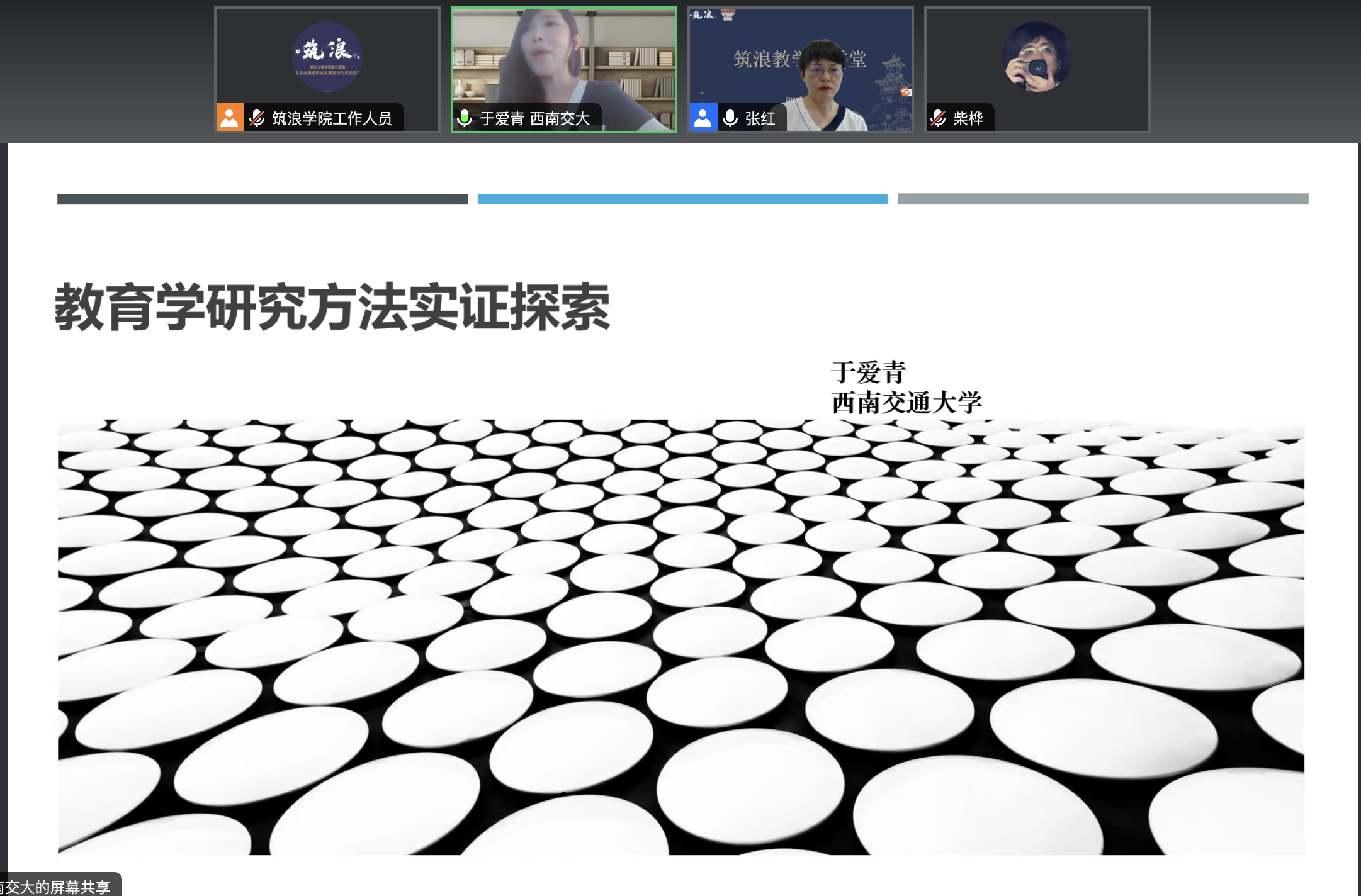Click the author name 于爱青 on slide
This screenshot has height=896, width=1361.
(868, 372)
